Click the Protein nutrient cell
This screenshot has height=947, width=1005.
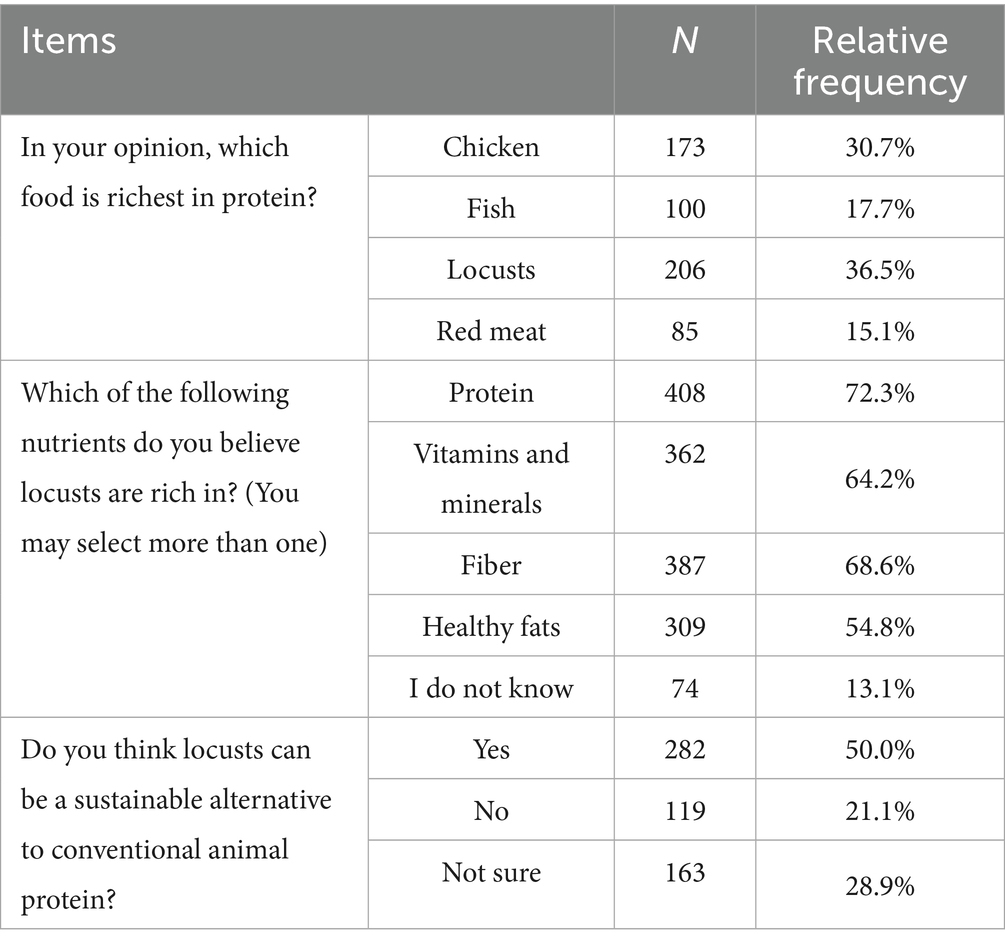(x=491, y=392)
